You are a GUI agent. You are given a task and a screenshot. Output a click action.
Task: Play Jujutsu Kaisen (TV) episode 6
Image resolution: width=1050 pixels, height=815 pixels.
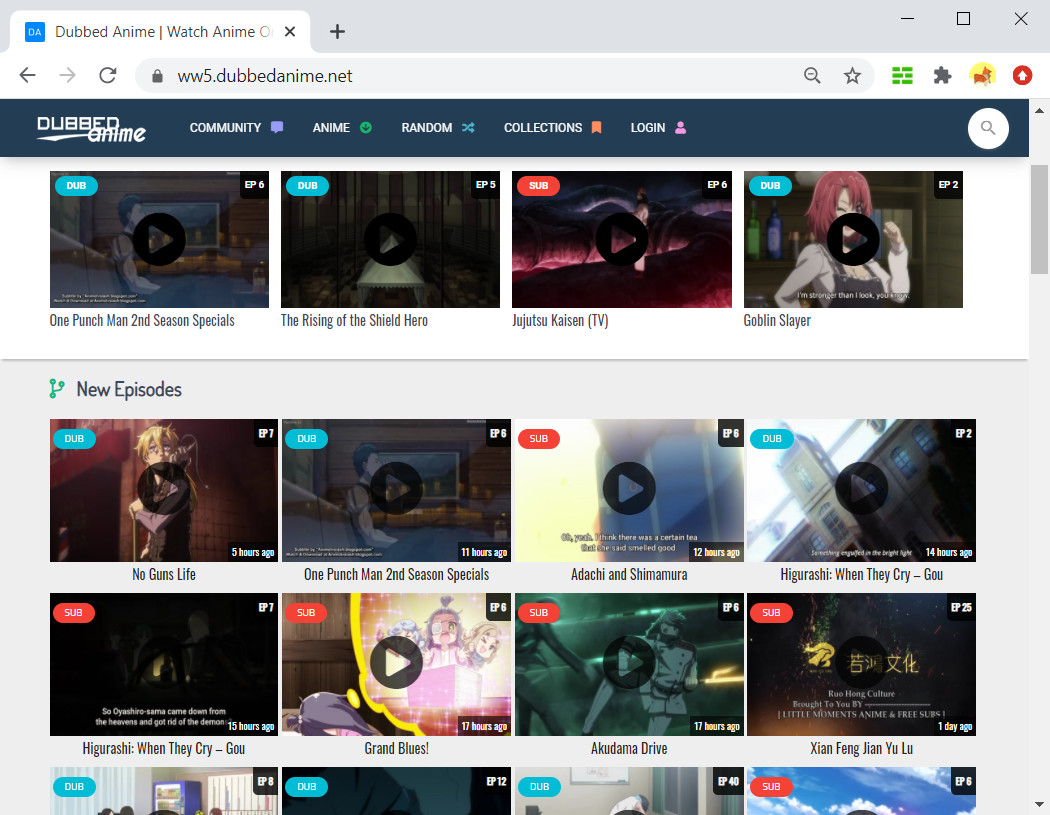coord(621,239)
